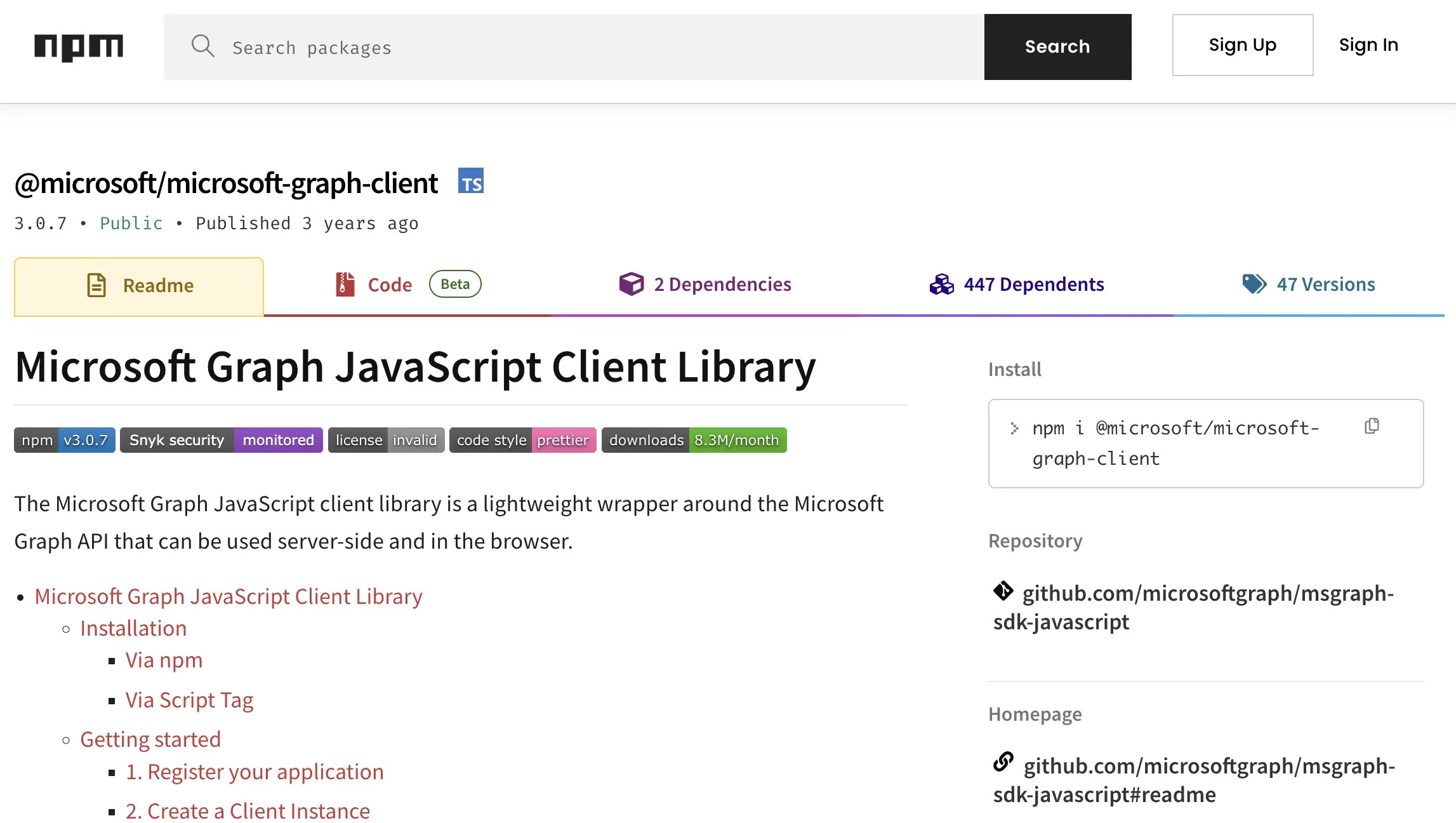
Task: Click the Beta label pill
Action: (x=455, y=284)
